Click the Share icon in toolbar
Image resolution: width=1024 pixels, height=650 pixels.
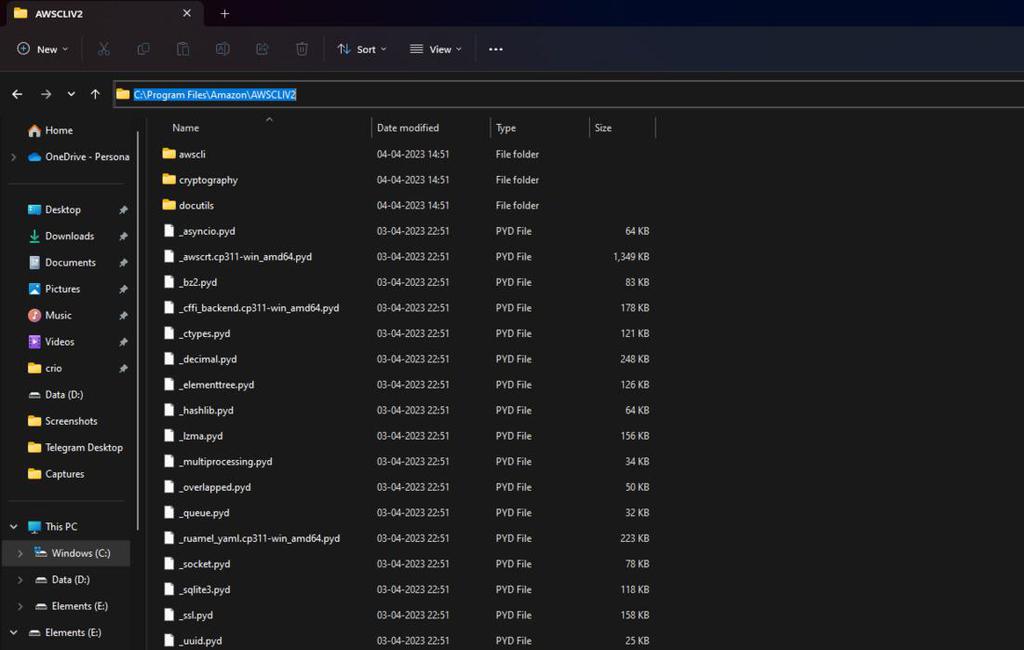coord(262,49)
